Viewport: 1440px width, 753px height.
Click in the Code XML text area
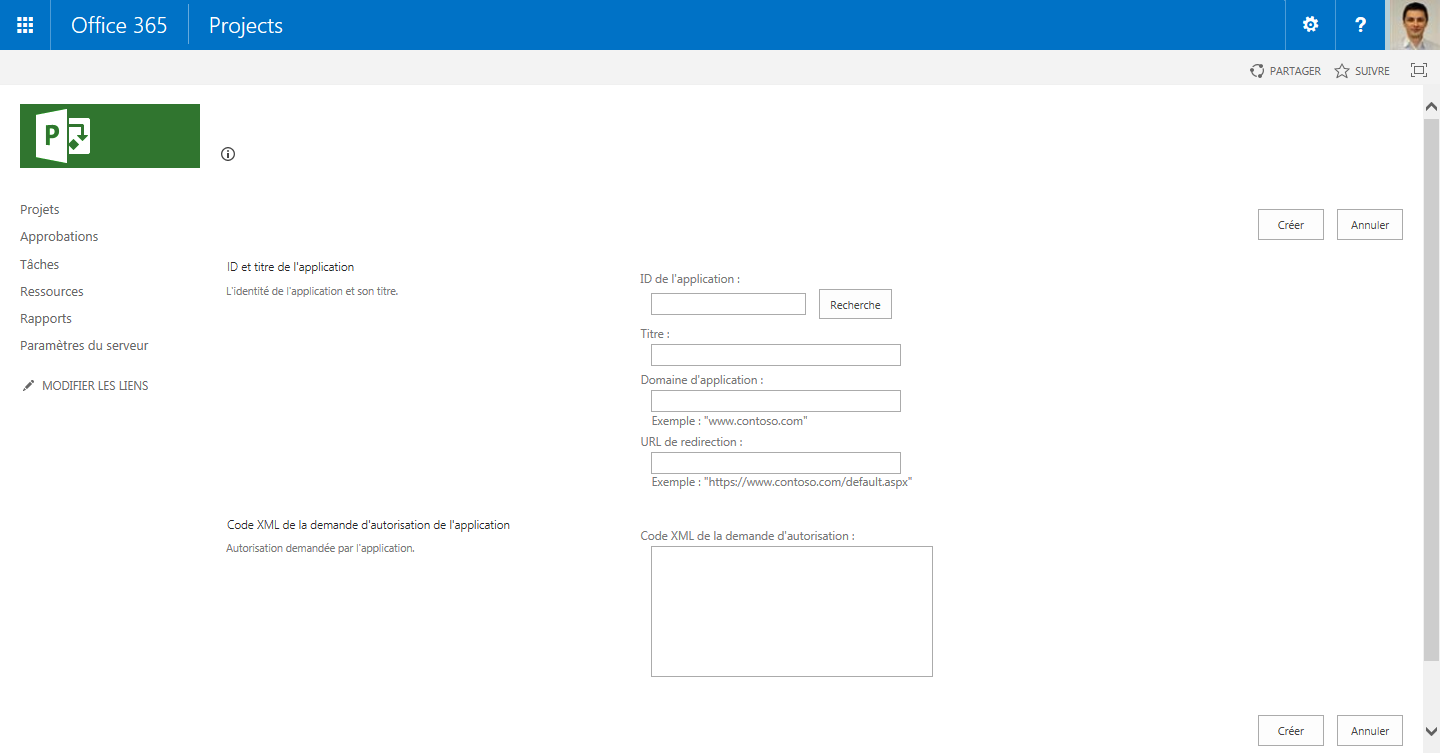[x=791, y=611]
